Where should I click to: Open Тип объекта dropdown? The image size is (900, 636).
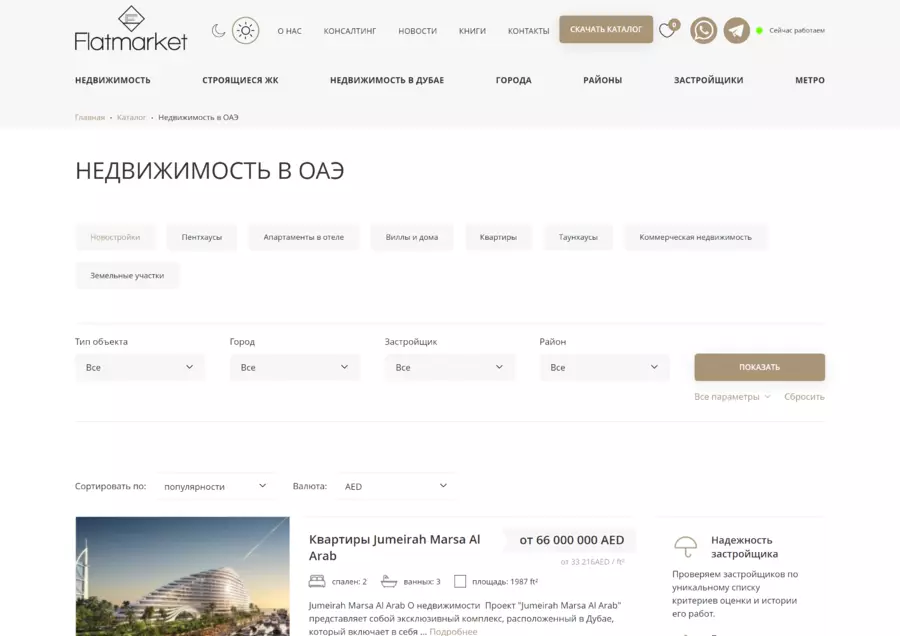[x=139, y=367]
